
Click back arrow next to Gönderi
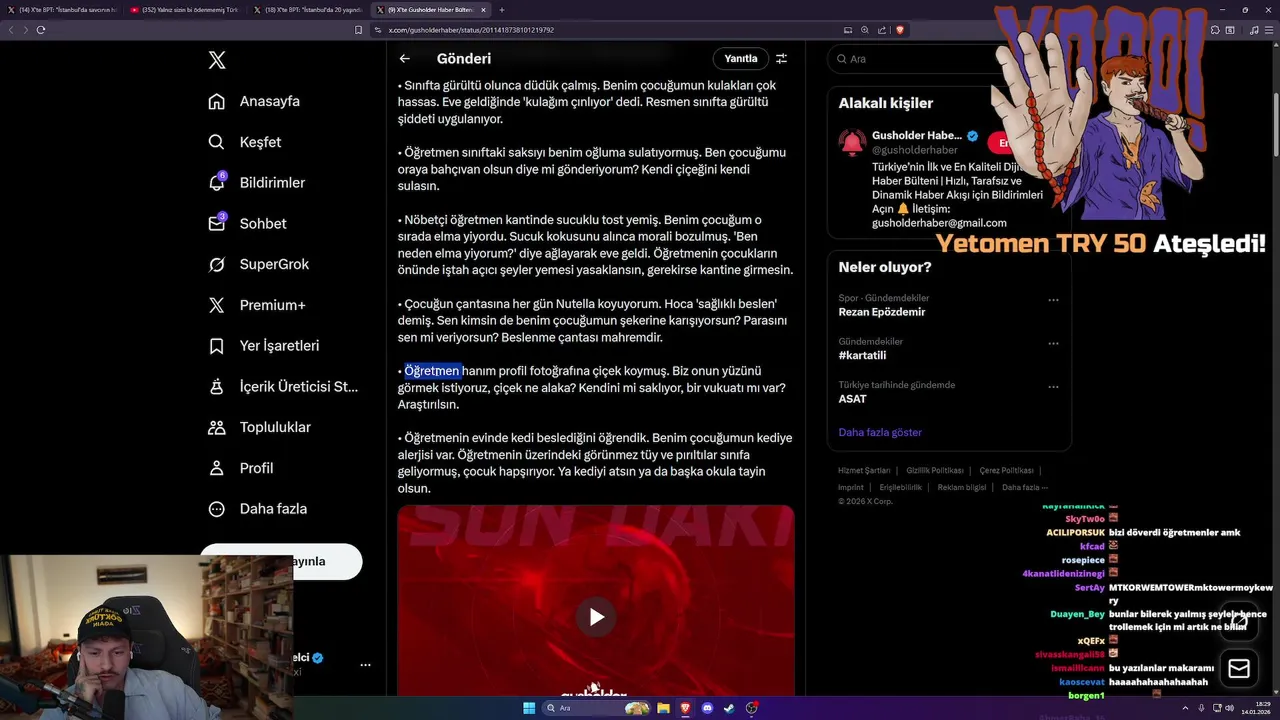click(404, 59)
